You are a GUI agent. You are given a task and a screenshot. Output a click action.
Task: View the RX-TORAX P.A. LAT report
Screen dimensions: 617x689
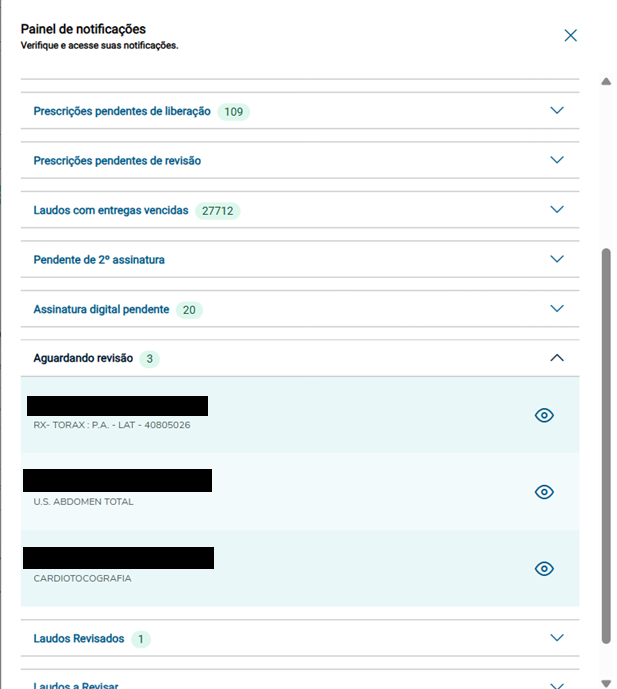[544, 415]
